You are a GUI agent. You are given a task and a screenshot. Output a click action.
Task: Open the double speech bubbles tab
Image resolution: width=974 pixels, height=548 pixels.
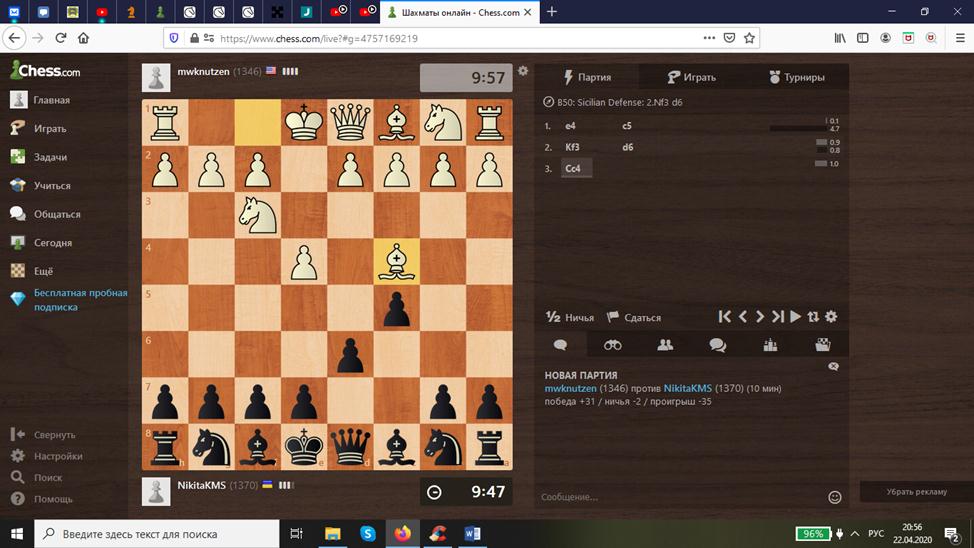(x=717, y=345)
